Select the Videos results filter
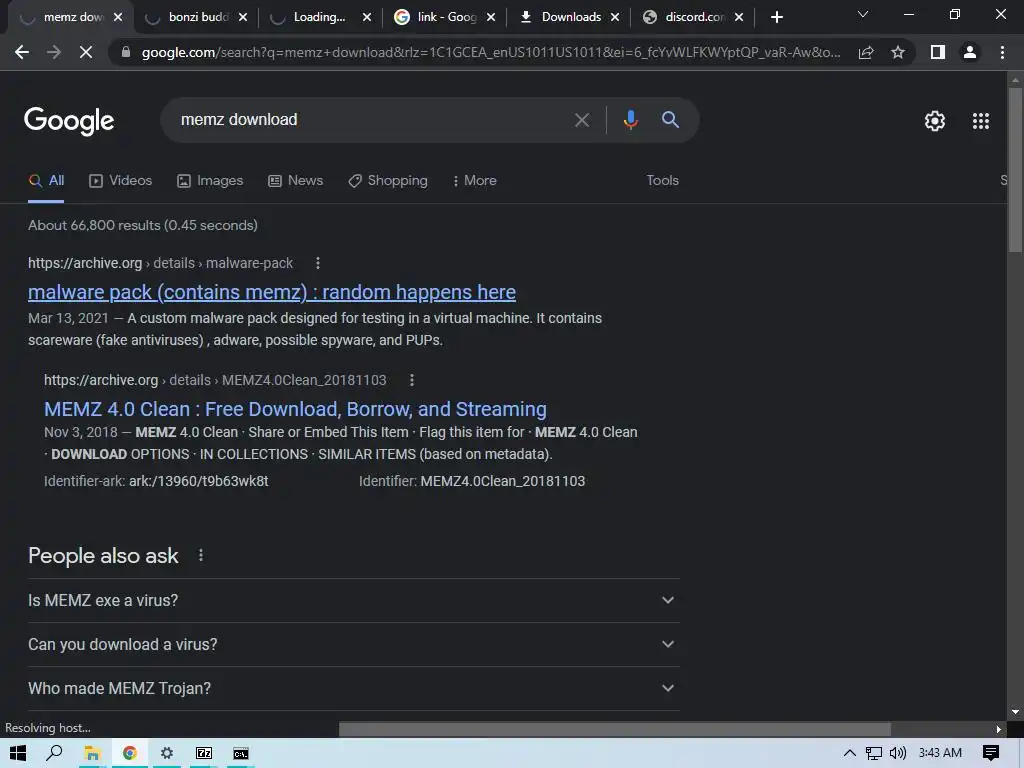This screenshot has height=768, width=1024. pos(121,181)
